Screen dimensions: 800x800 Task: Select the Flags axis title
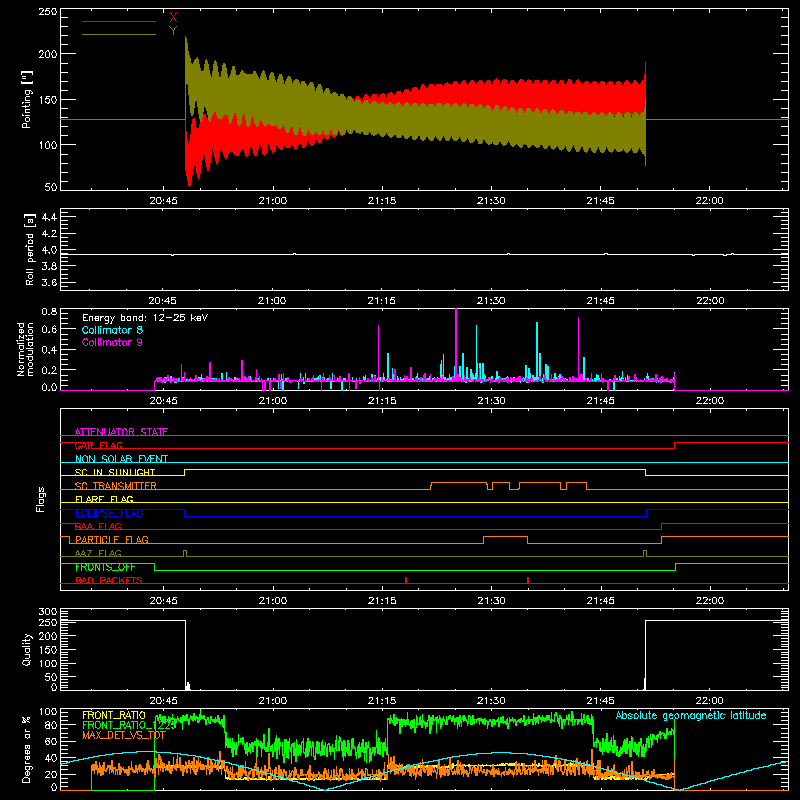[x=40, y=499]
